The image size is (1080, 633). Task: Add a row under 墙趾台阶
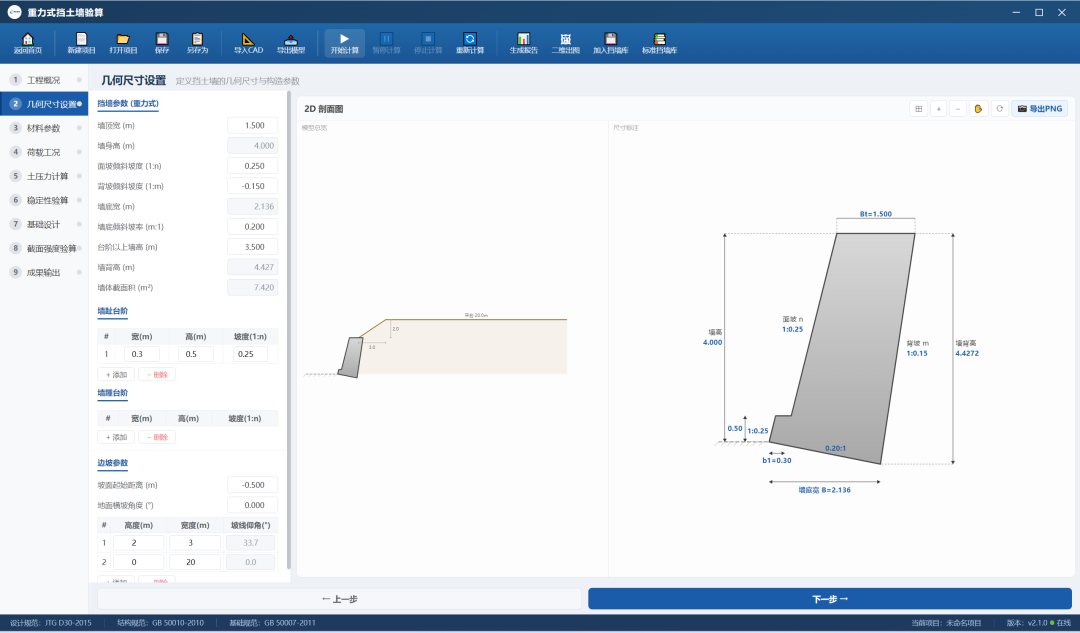coord(116,375)
